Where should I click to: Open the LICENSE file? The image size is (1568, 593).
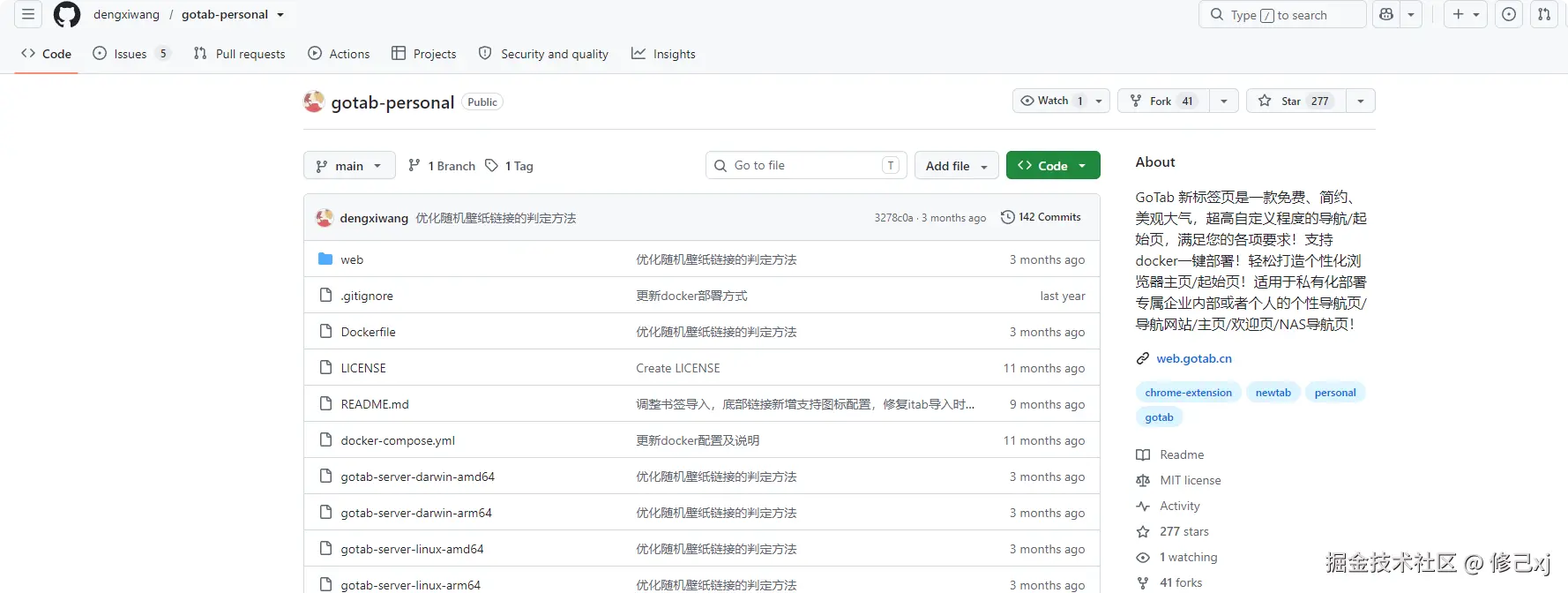[363, 368]
